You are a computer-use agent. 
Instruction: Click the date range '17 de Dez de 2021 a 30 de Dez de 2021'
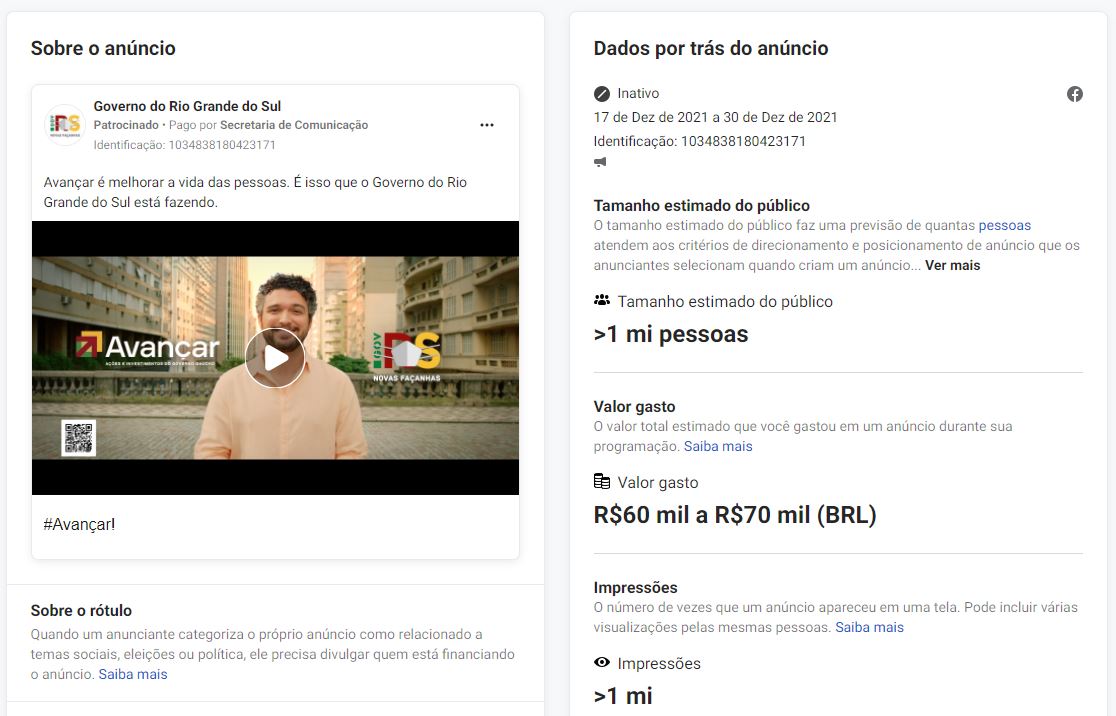click(x=715, y=117)
